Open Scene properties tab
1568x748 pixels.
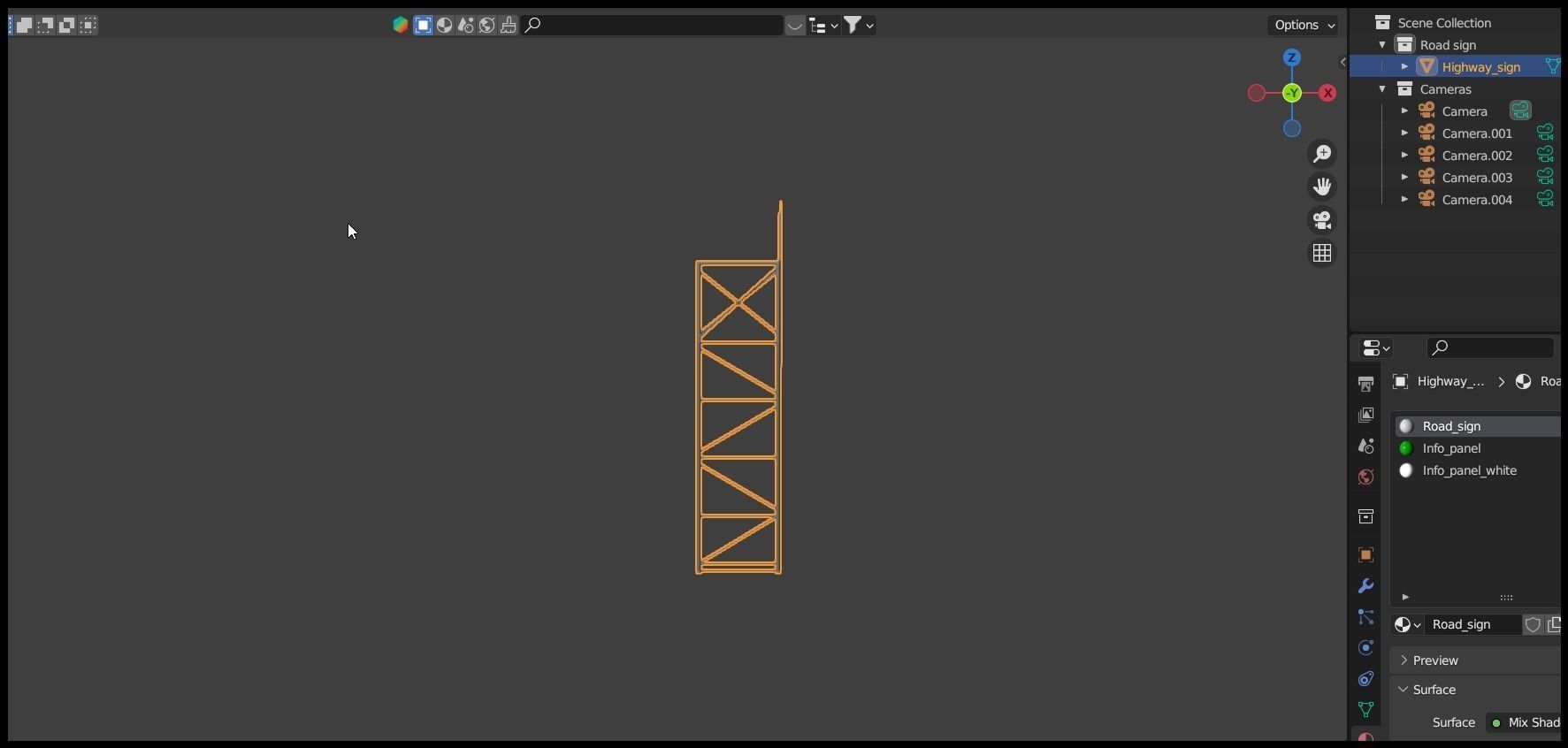tap(1366, 446)
